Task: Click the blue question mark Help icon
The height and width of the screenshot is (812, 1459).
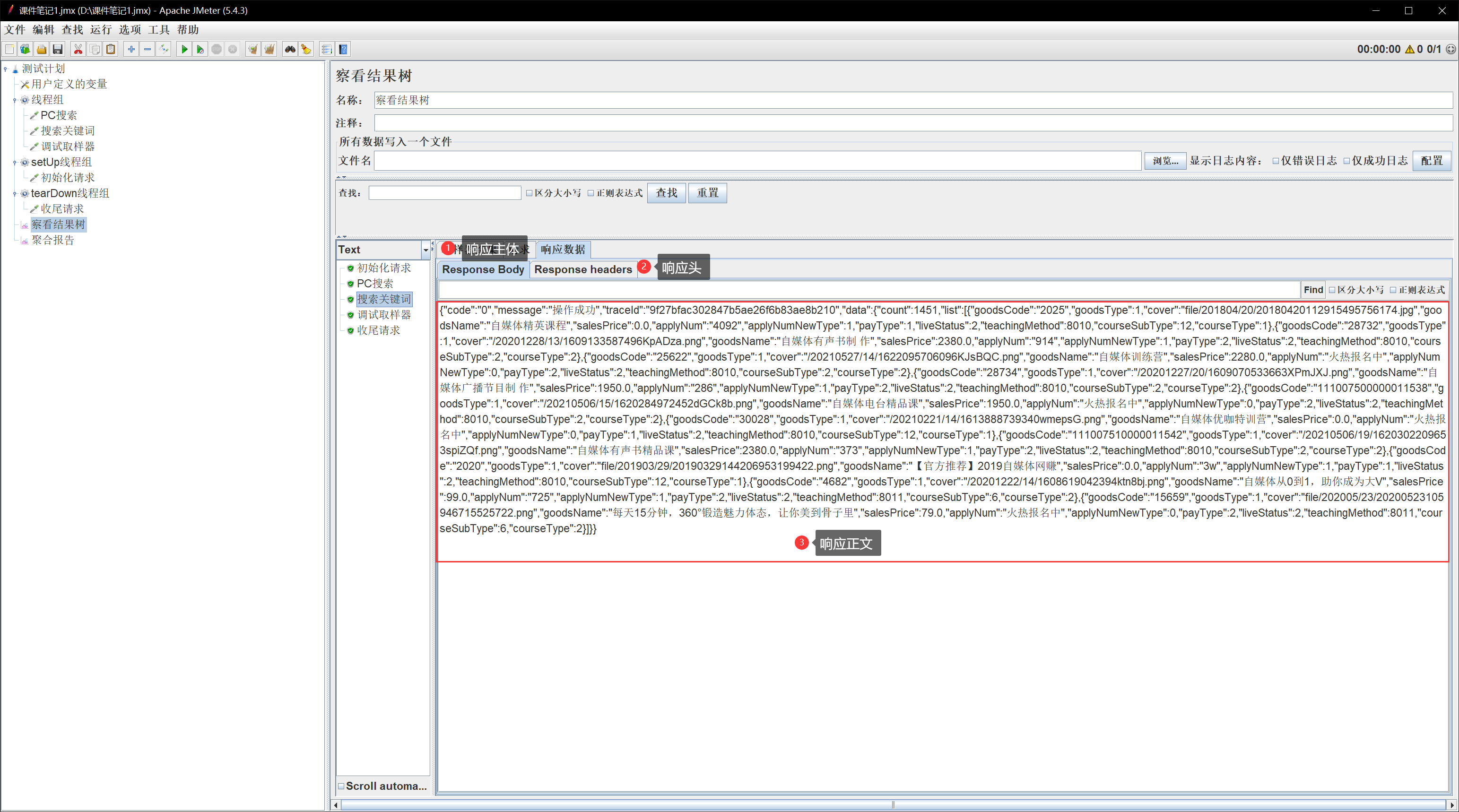Action: click(343, 49)
